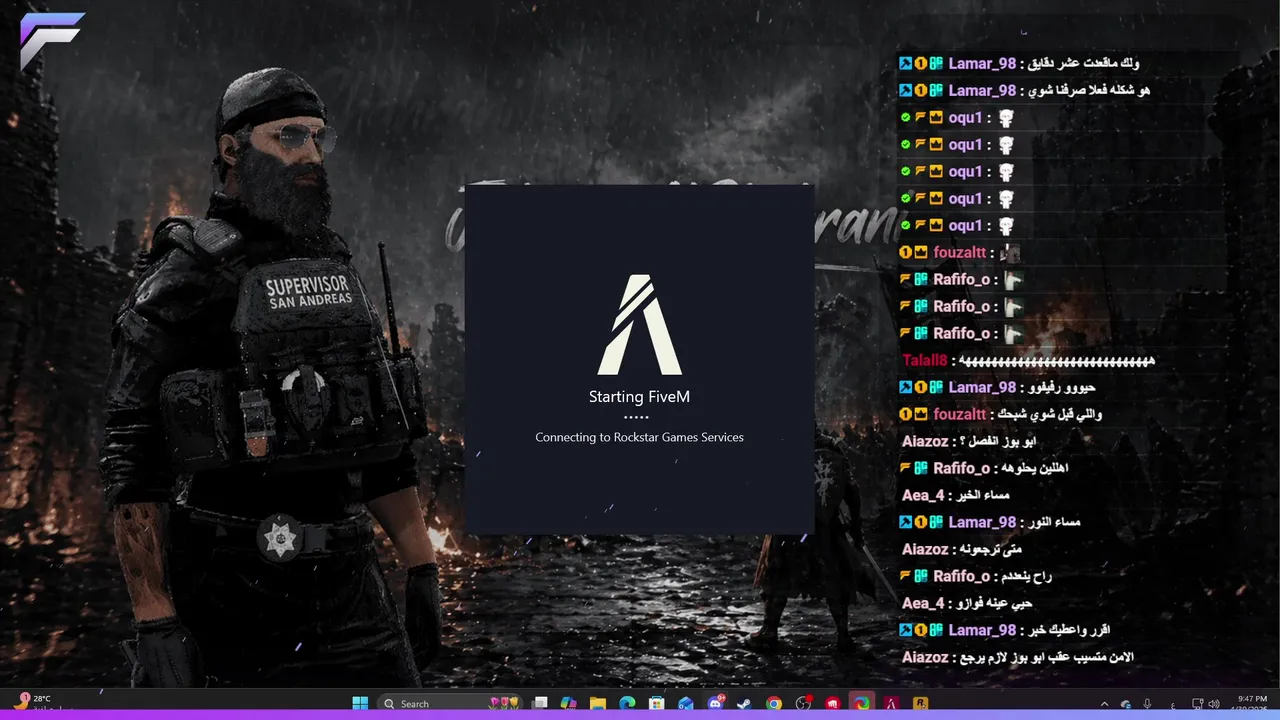Click the top Lamar_98 chat message
The image size is (1280, 720).
point(1019,63)
